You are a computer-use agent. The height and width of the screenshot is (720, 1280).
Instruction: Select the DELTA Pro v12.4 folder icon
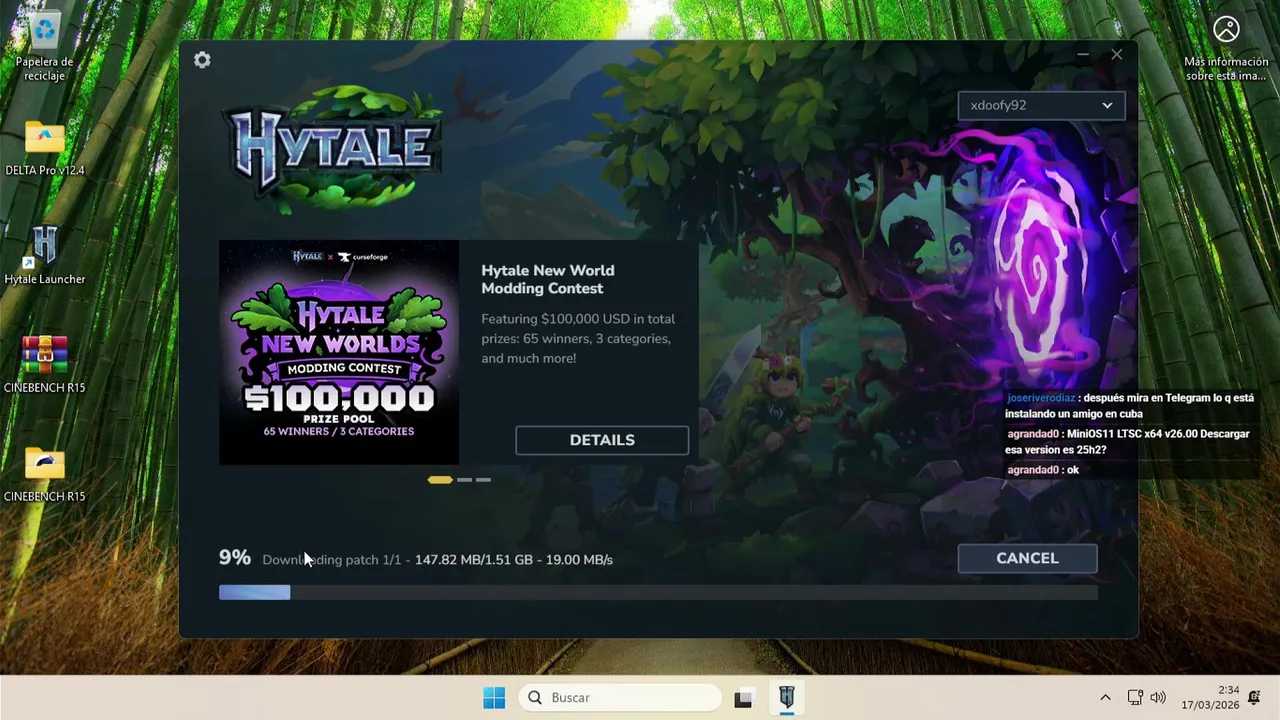tap(45, 148)
